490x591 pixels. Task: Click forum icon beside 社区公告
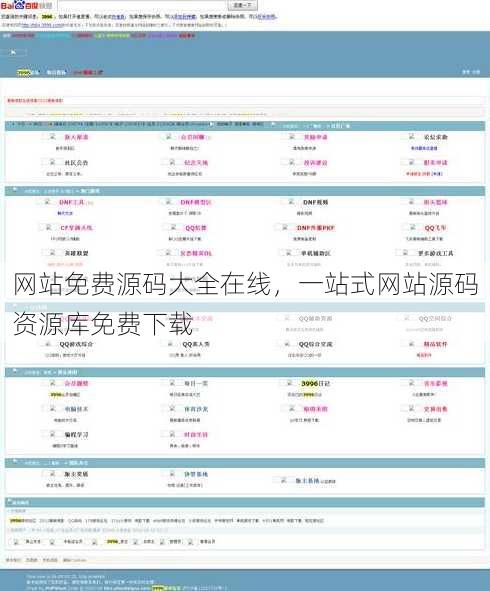click(x=53, y=162)
